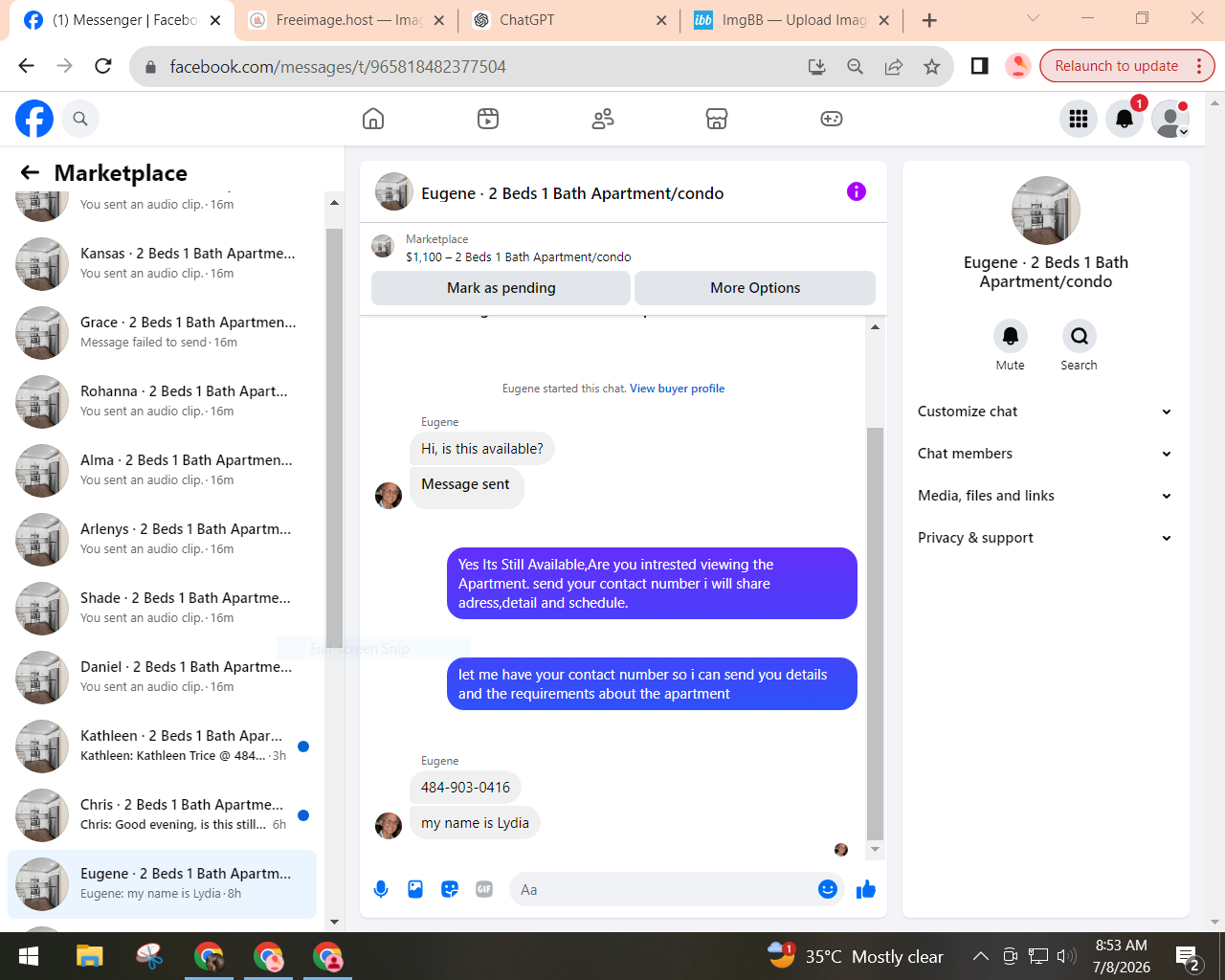Search in conversation

click(1080, 336)
